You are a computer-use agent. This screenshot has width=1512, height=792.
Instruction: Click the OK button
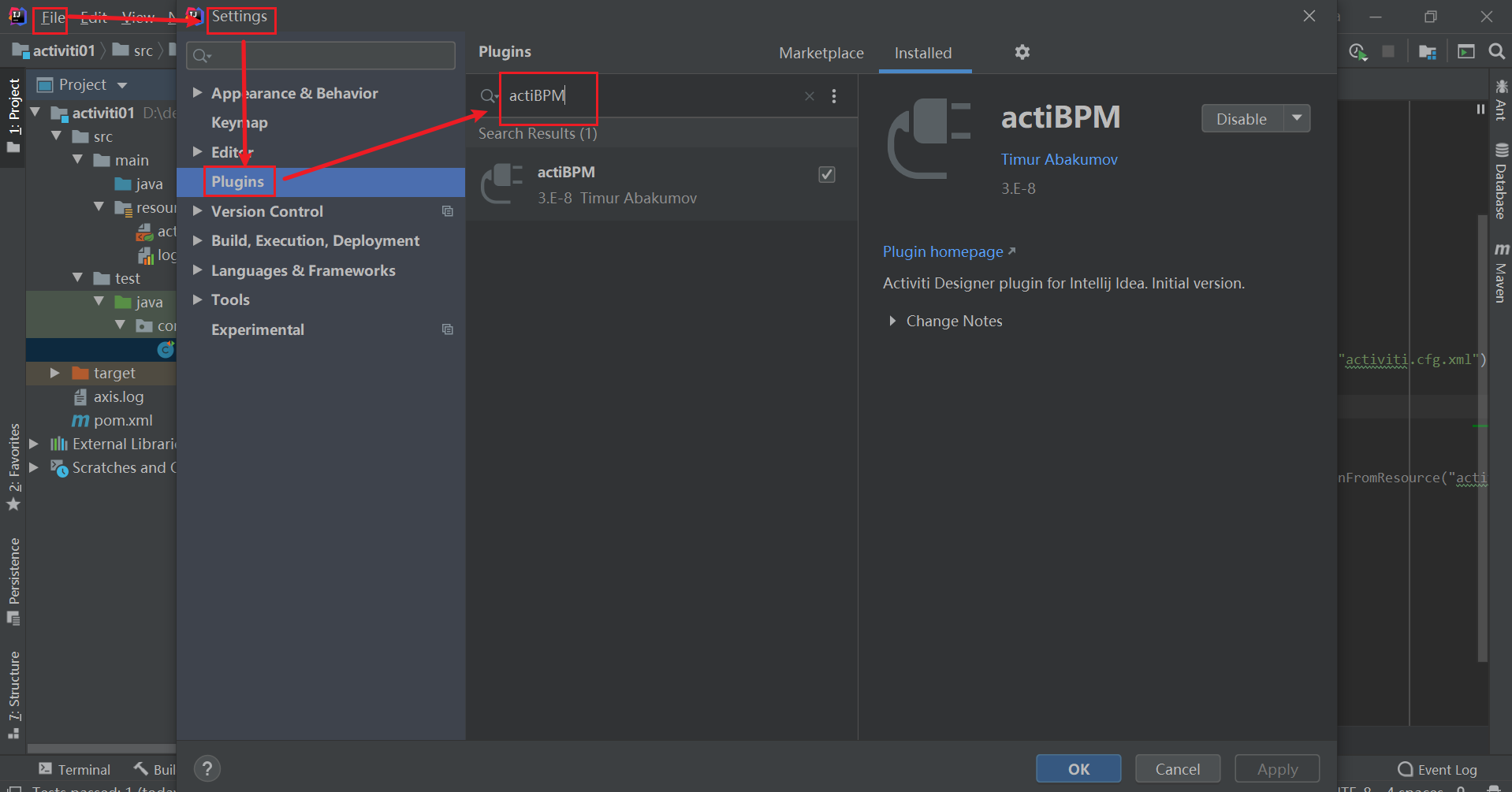pyautogui.click(x=1078, y=768)
